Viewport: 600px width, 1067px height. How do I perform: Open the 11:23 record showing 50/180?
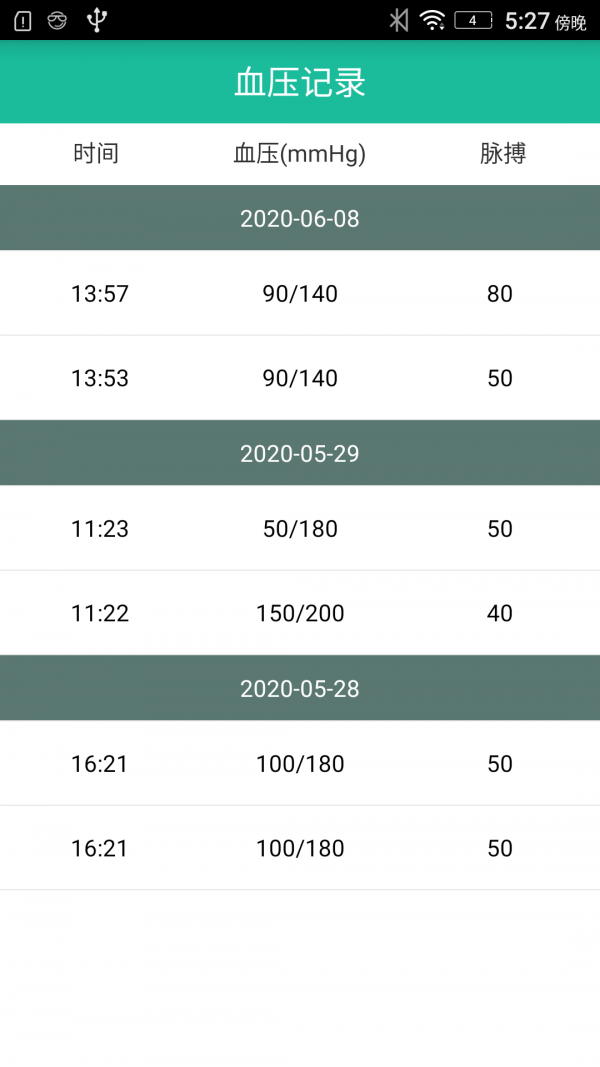pos(300,529)
